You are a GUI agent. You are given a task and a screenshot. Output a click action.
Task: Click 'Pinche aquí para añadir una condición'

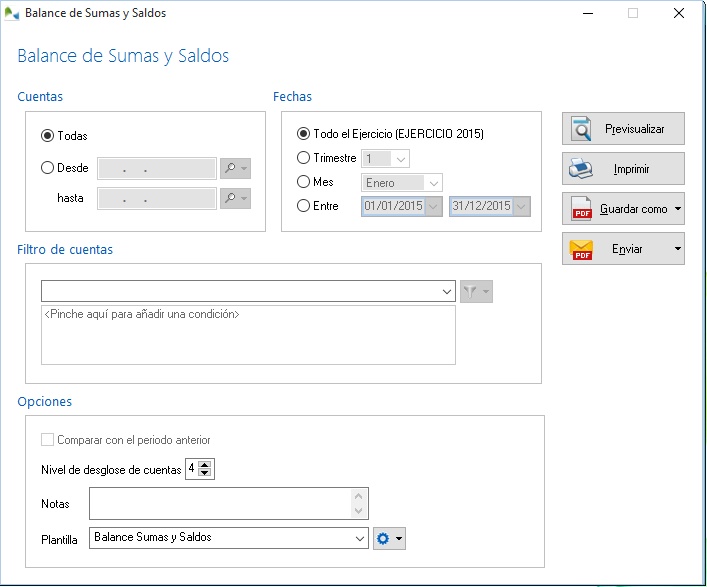[x=142, y=314]
